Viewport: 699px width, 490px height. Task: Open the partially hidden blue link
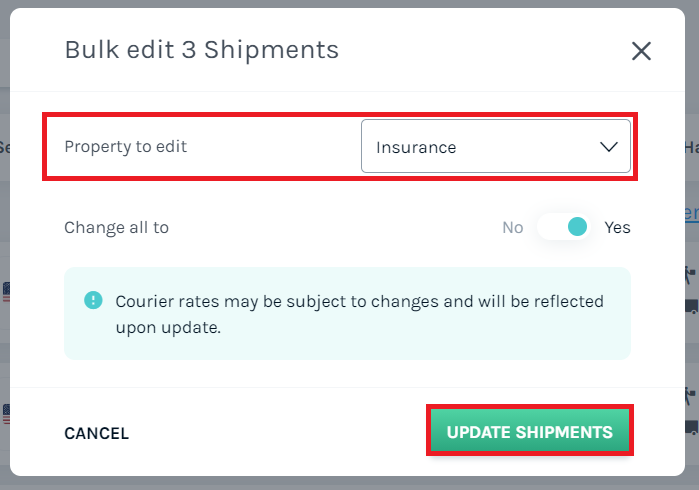coord(692,213)
